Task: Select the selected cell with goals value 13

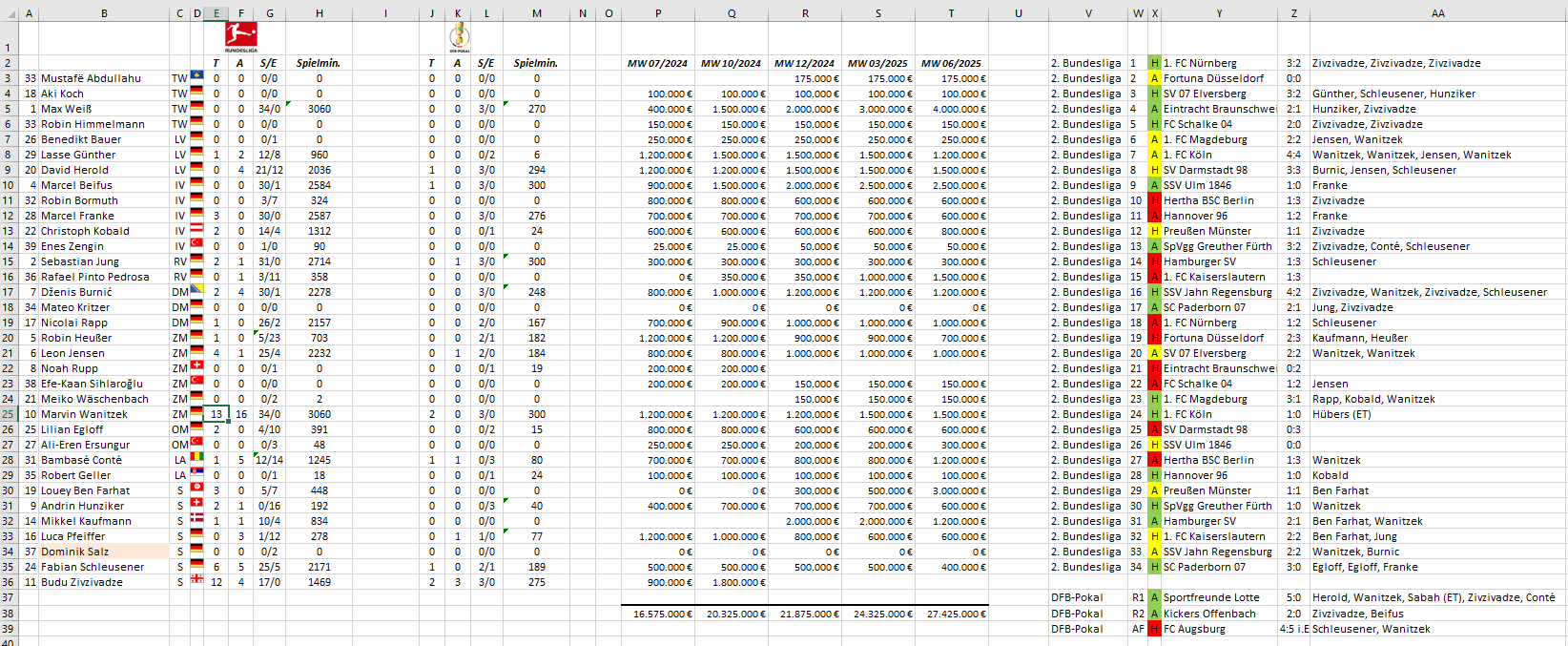Action: click(217, 414)
